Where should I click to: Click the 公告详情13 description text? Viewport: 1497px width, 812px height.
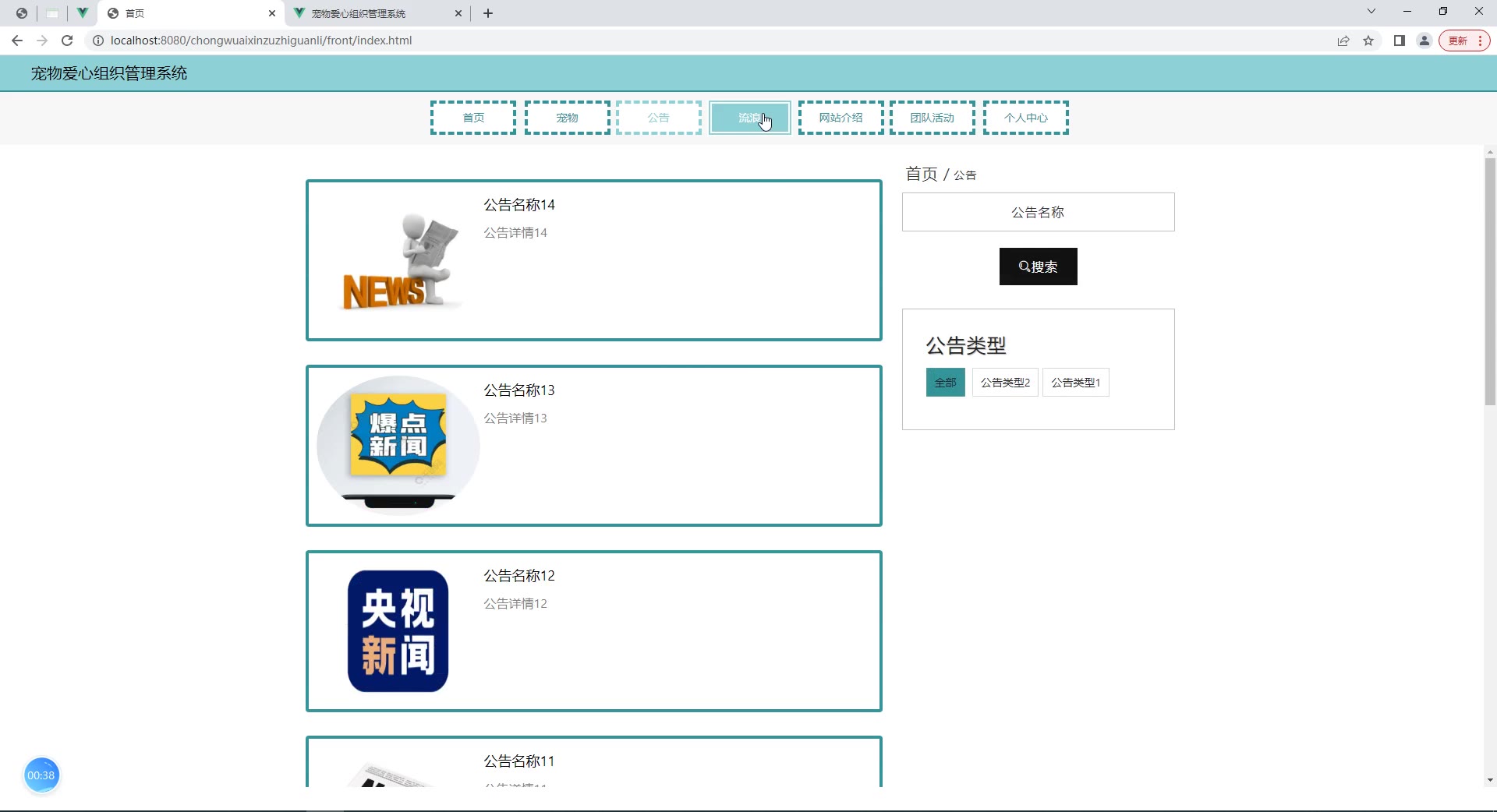[515, 418]
